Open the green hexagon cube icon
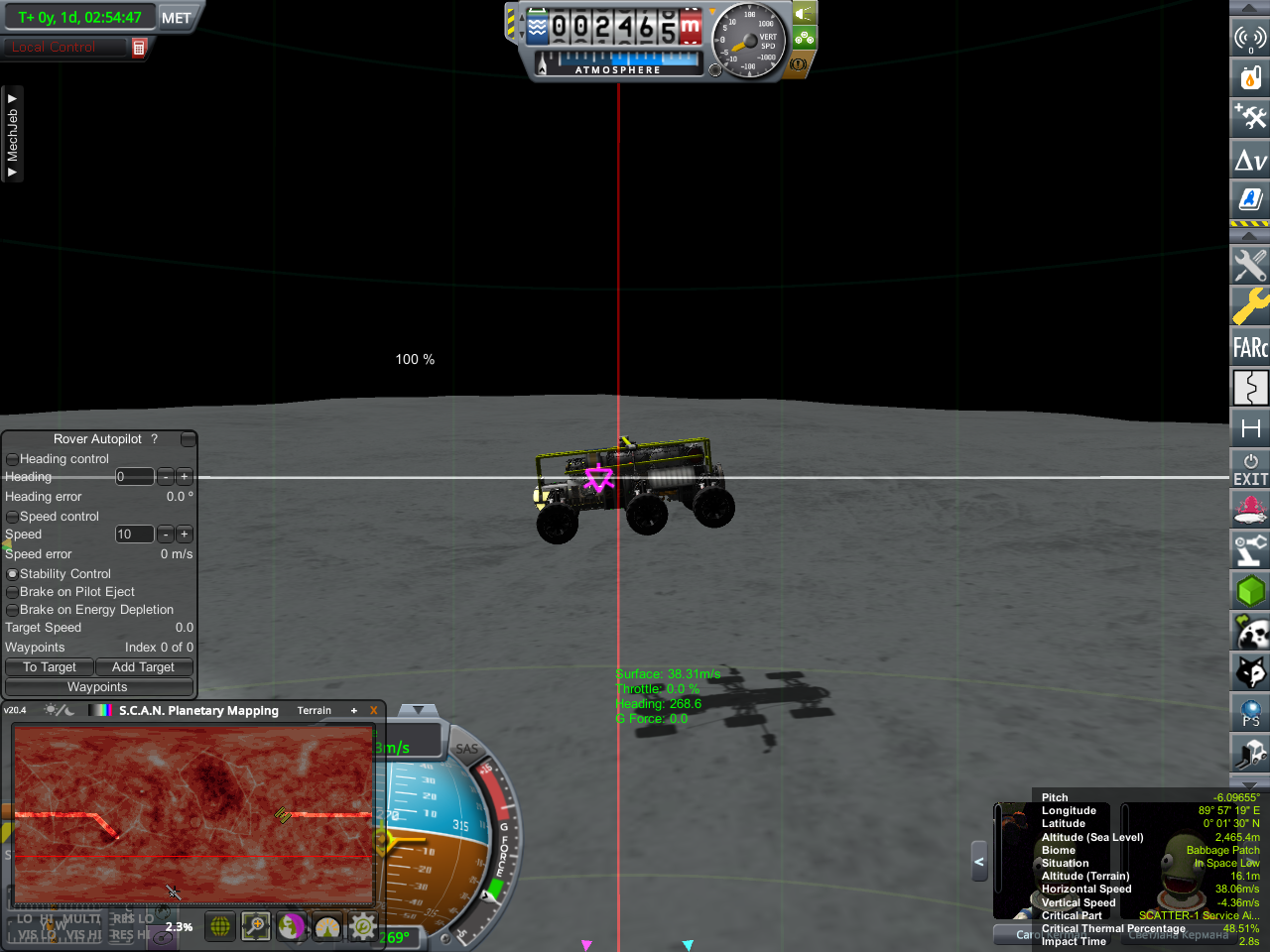The height and width of the screenshot is (952, 1270). [1250, 590]
